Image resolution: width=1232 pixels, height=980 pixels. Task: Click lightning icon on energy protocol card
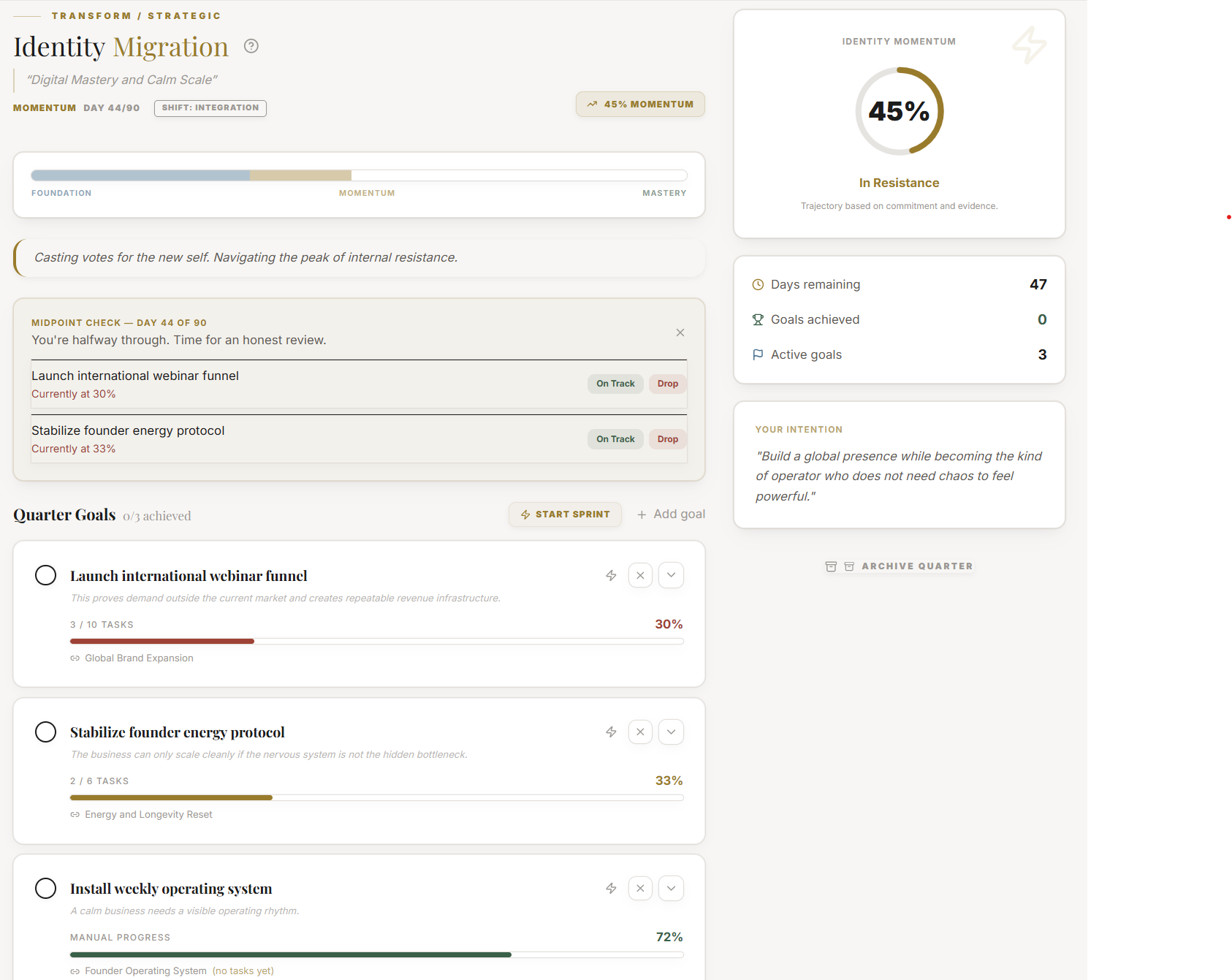[612, 732]
